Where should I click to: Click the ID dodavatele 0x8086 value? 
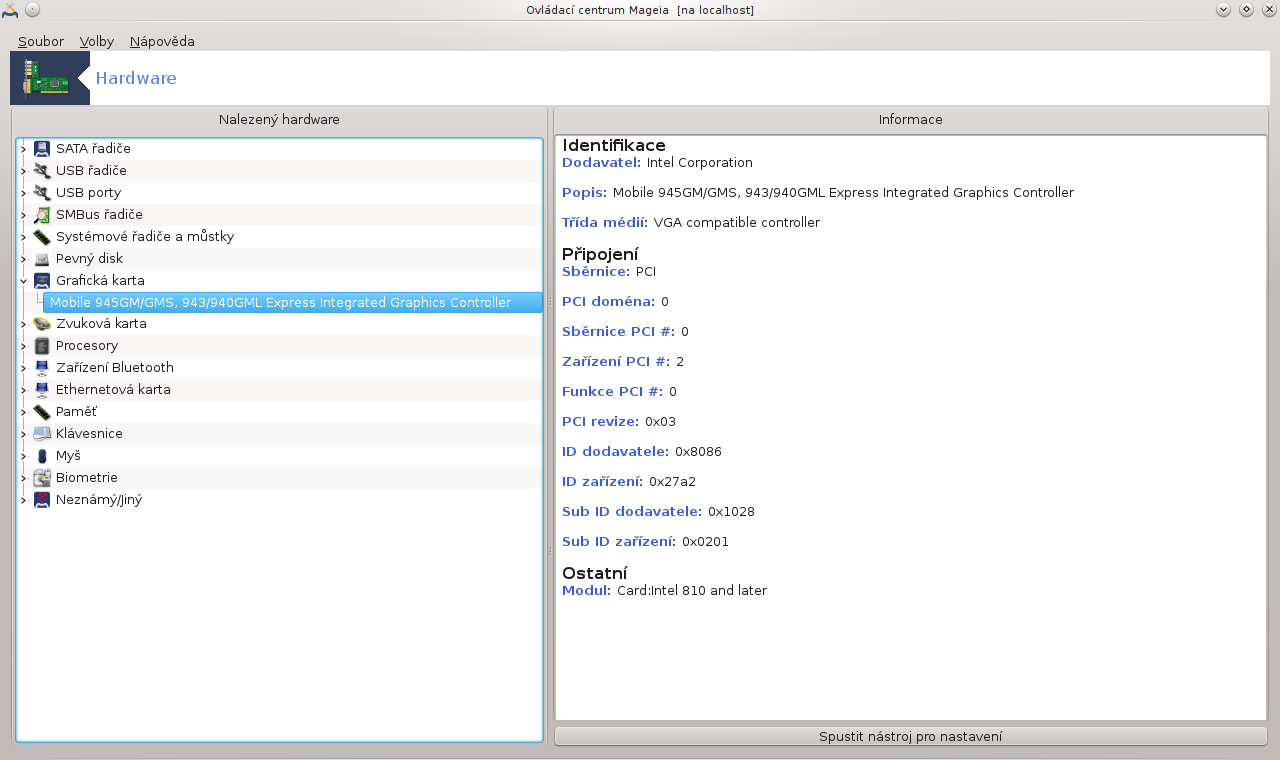coord(698,452)
